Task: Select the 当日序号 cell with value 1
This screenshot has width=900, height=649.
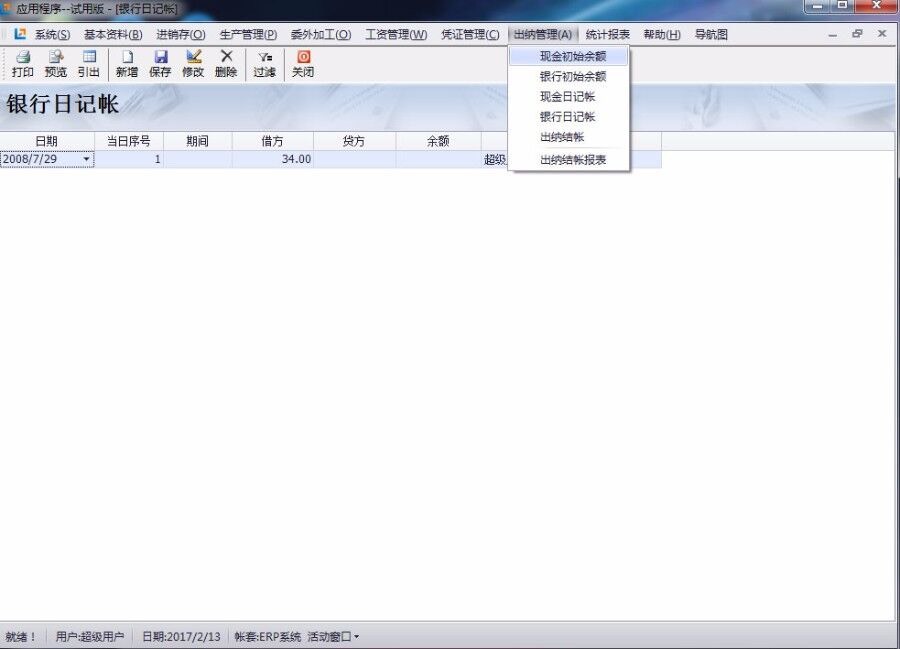Action: (129, 159)
